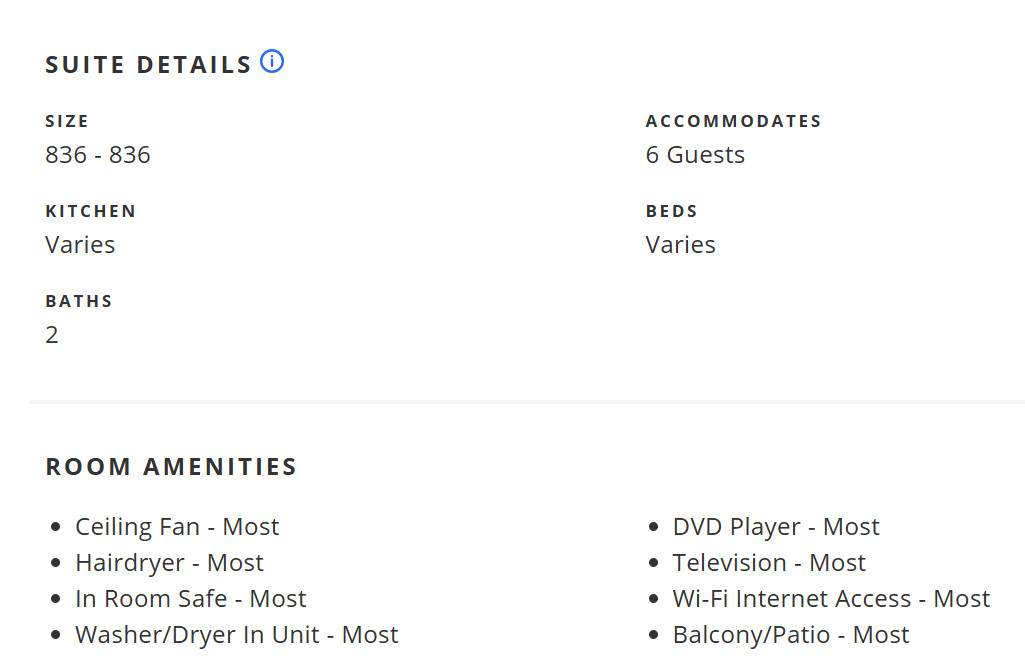Click the Television - Most item

tap(769, 562)
